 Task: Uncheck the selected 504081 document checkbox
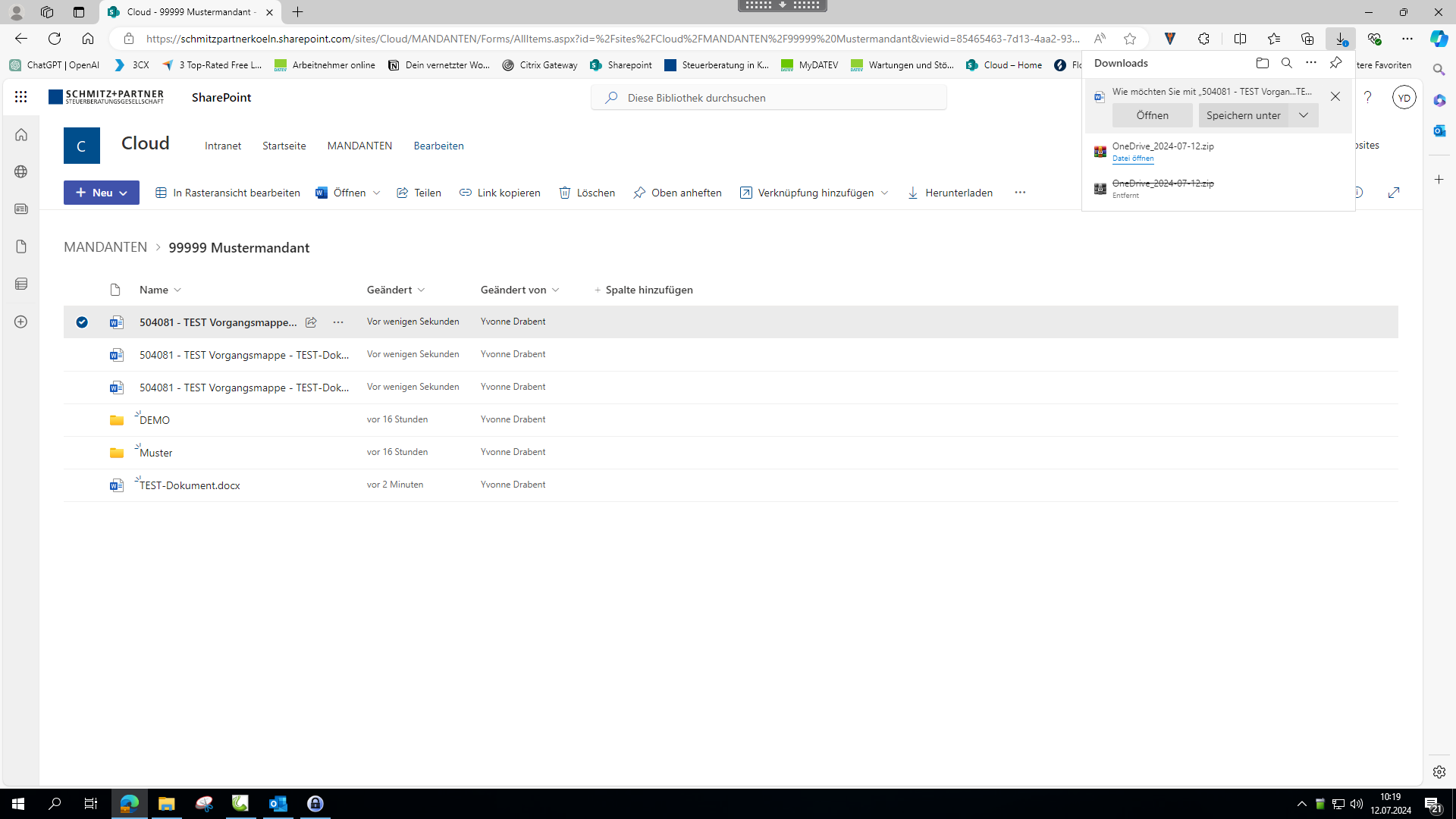point(82,322)
